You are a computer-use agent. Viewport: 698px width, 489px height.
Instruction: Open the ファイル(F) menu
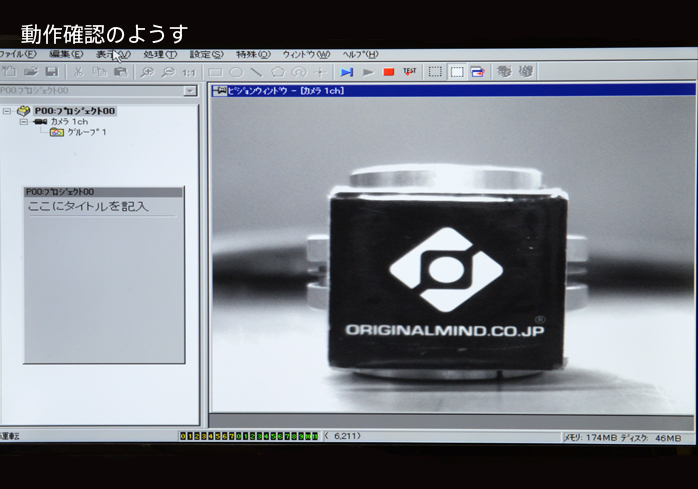coord(17,54)
